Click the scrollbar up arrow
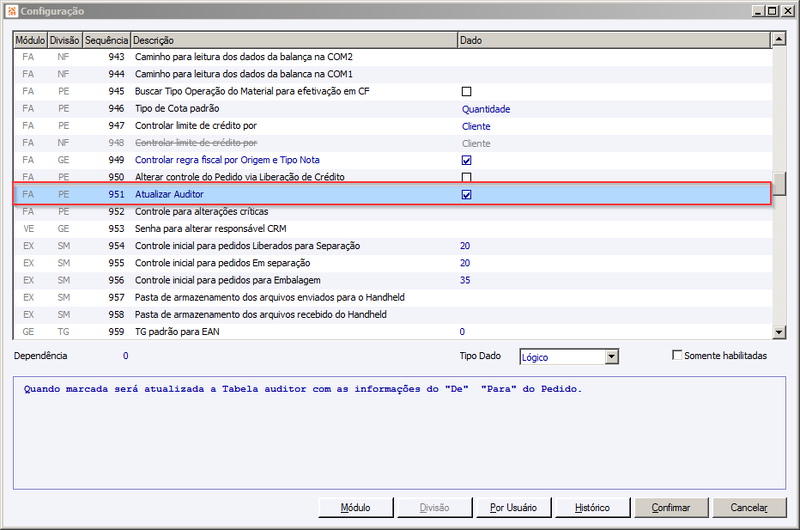This screenshot has height=530, width=800. pyautogui.click(x=779, y=38)
